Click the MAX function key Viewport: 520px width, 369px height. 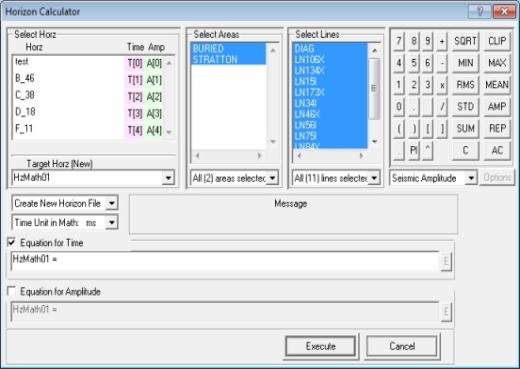point(497,63)
